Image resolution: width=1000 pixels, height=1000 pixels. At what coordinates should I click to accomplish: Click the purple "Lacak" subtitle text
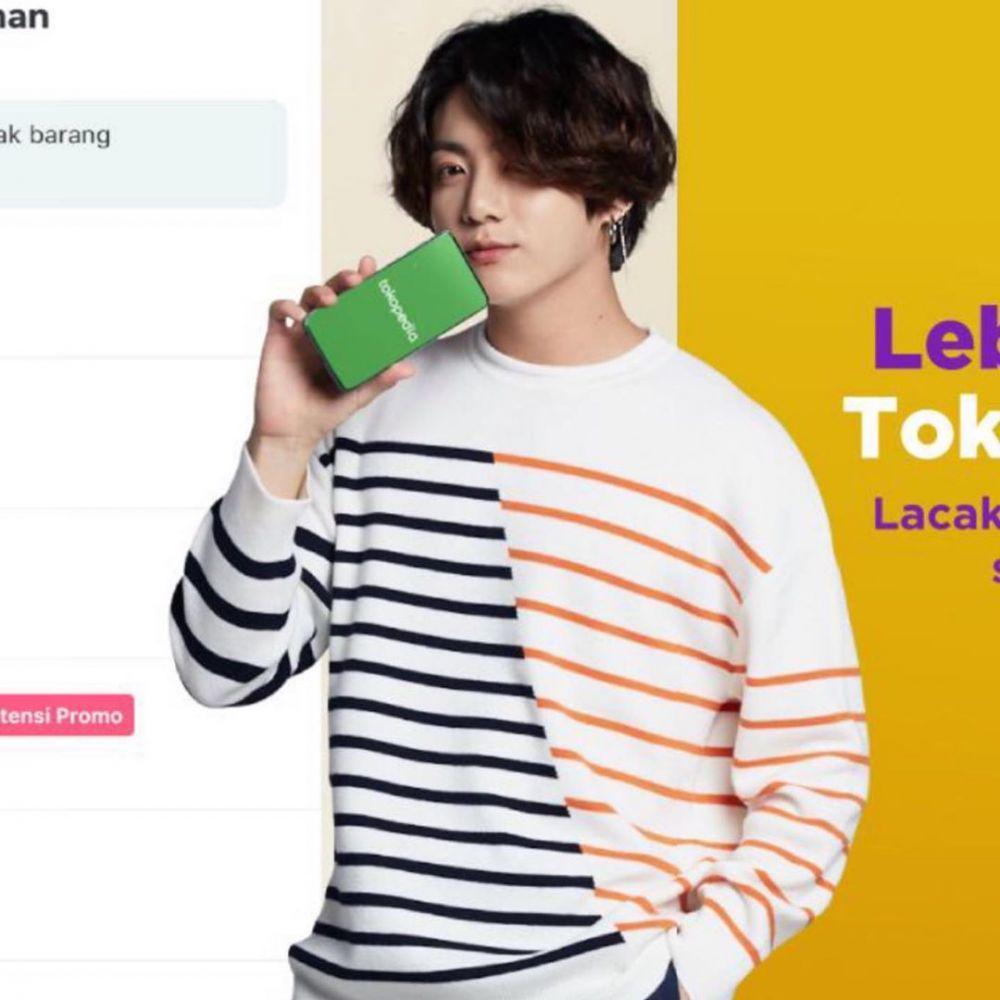936,513
